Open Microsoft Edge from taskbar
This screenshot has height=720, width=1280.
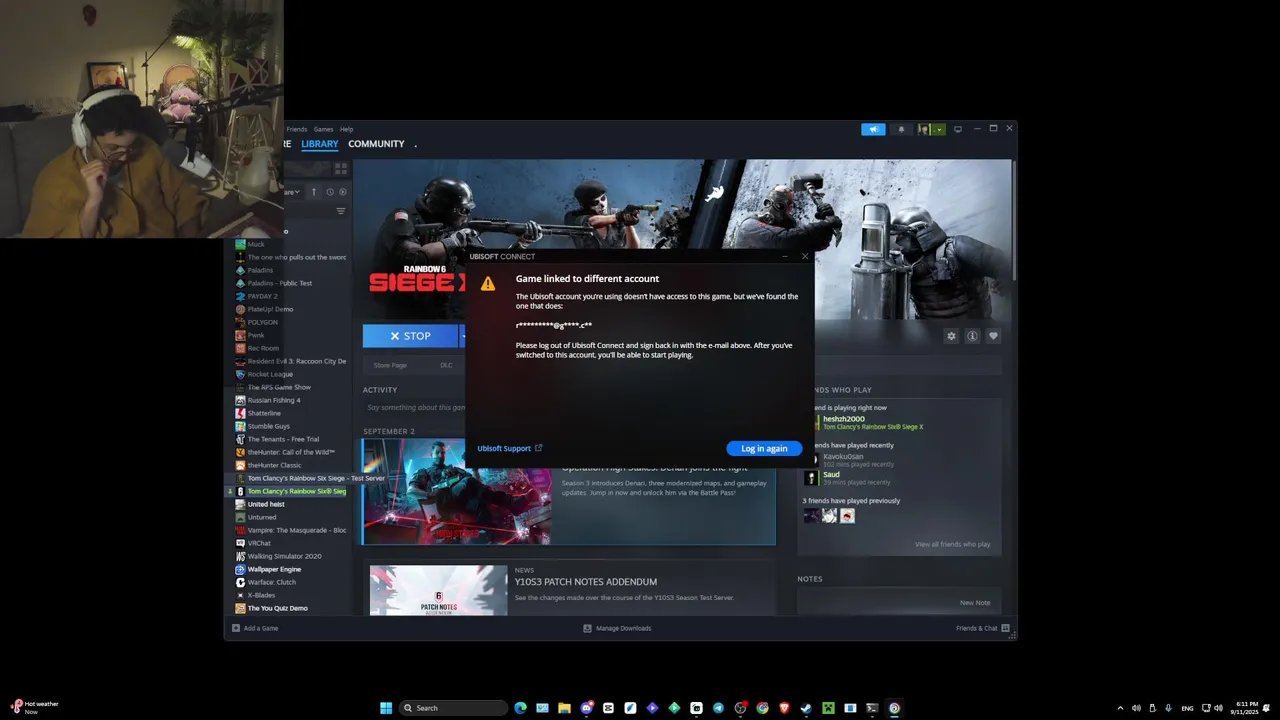tap(520, 708)
